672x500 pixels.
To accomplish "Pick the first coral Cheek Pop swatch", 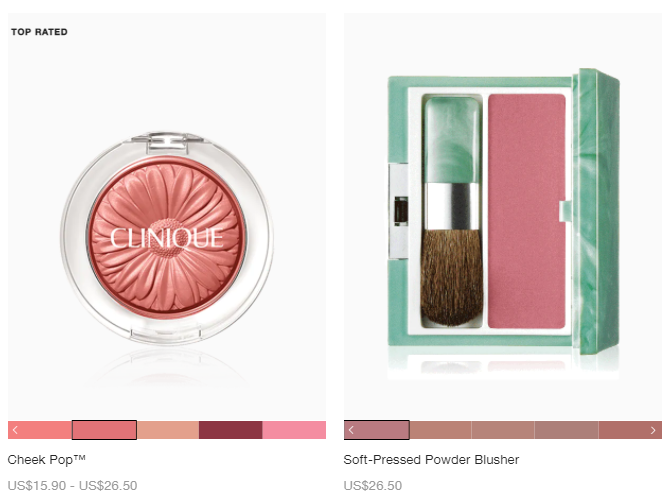I will 40,430.
